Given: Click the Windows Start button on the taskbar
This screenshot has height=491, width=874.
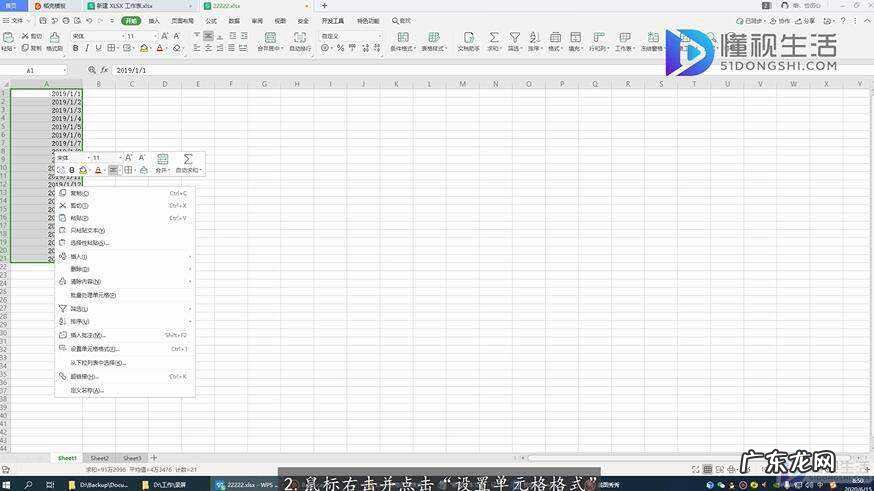Looking at the screenshot, I should tap(7, 484).
